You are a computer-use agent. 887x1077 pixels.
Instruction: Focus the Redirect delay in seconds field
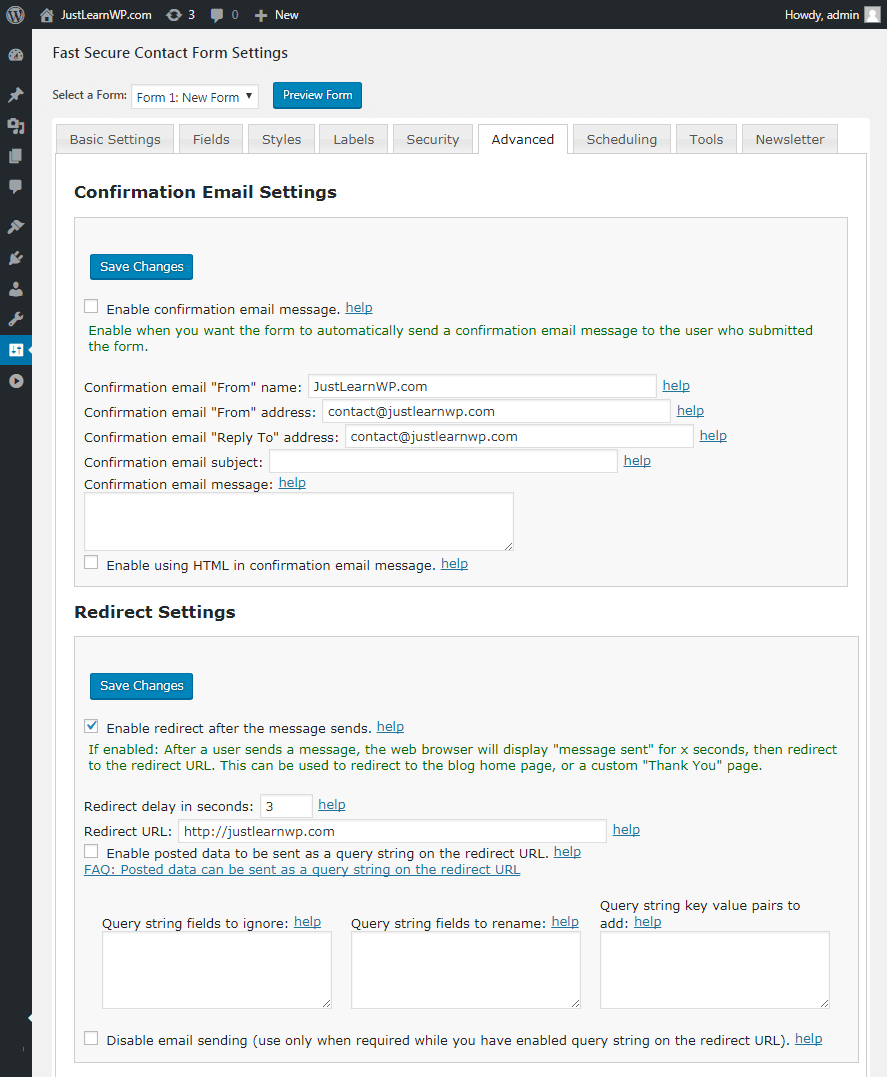coord(286,806)
